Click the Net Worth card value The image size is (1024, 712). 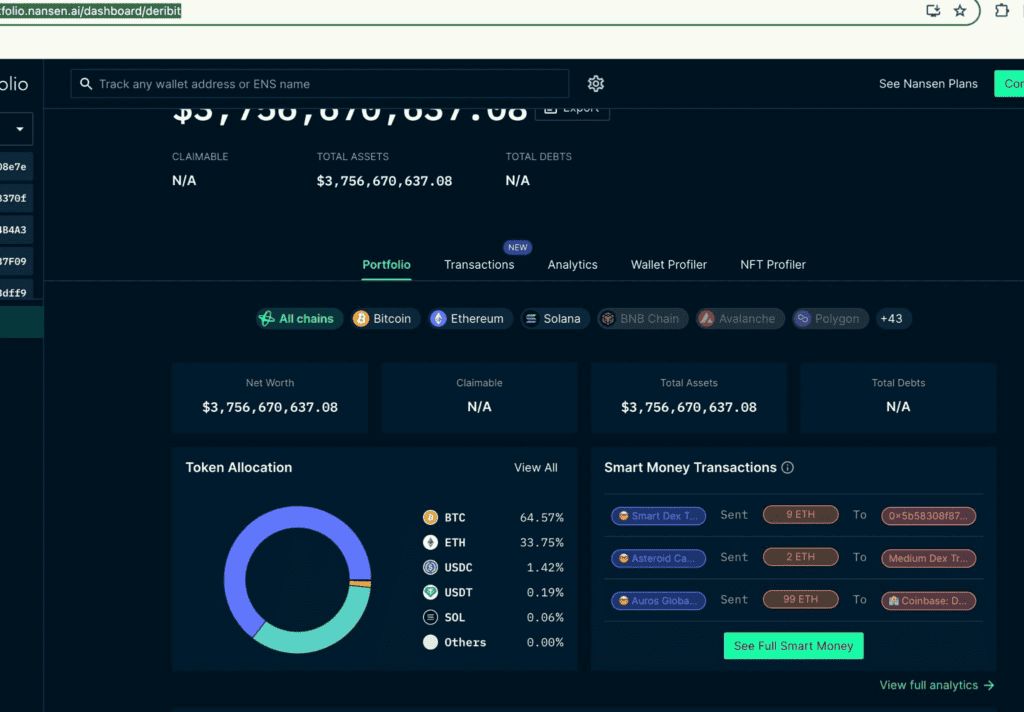(270, 407)
